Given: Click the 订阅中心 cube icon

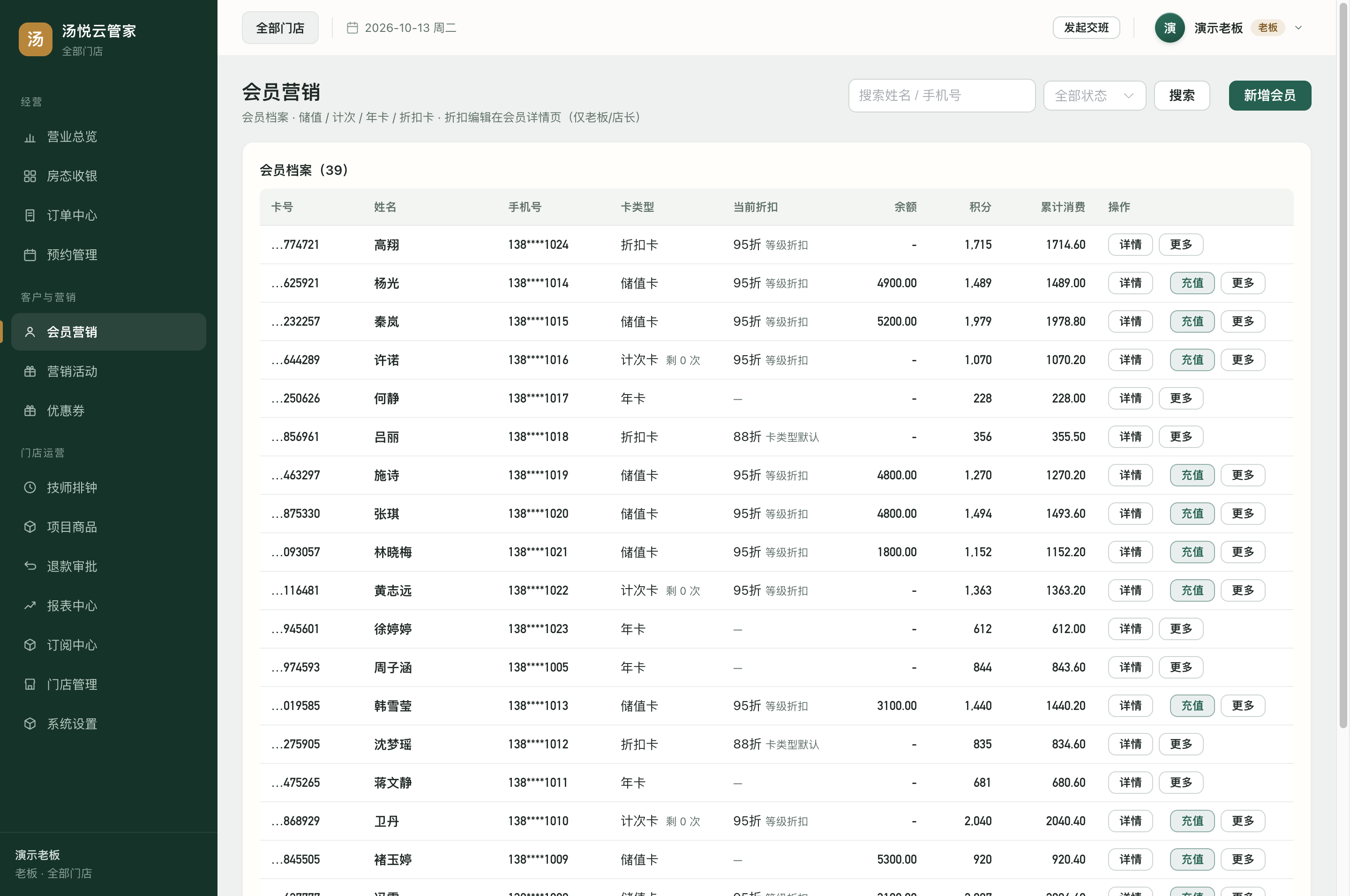Looking at the screenshot, I should coord(30,645).
